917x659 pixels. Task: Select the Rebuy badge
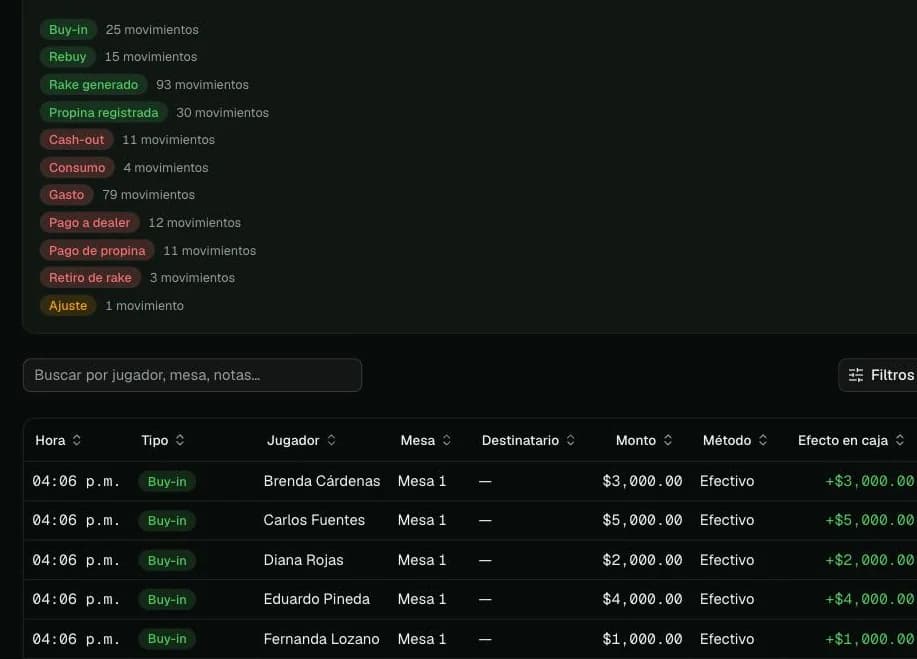pyautogui.click(x=67, y=57)
